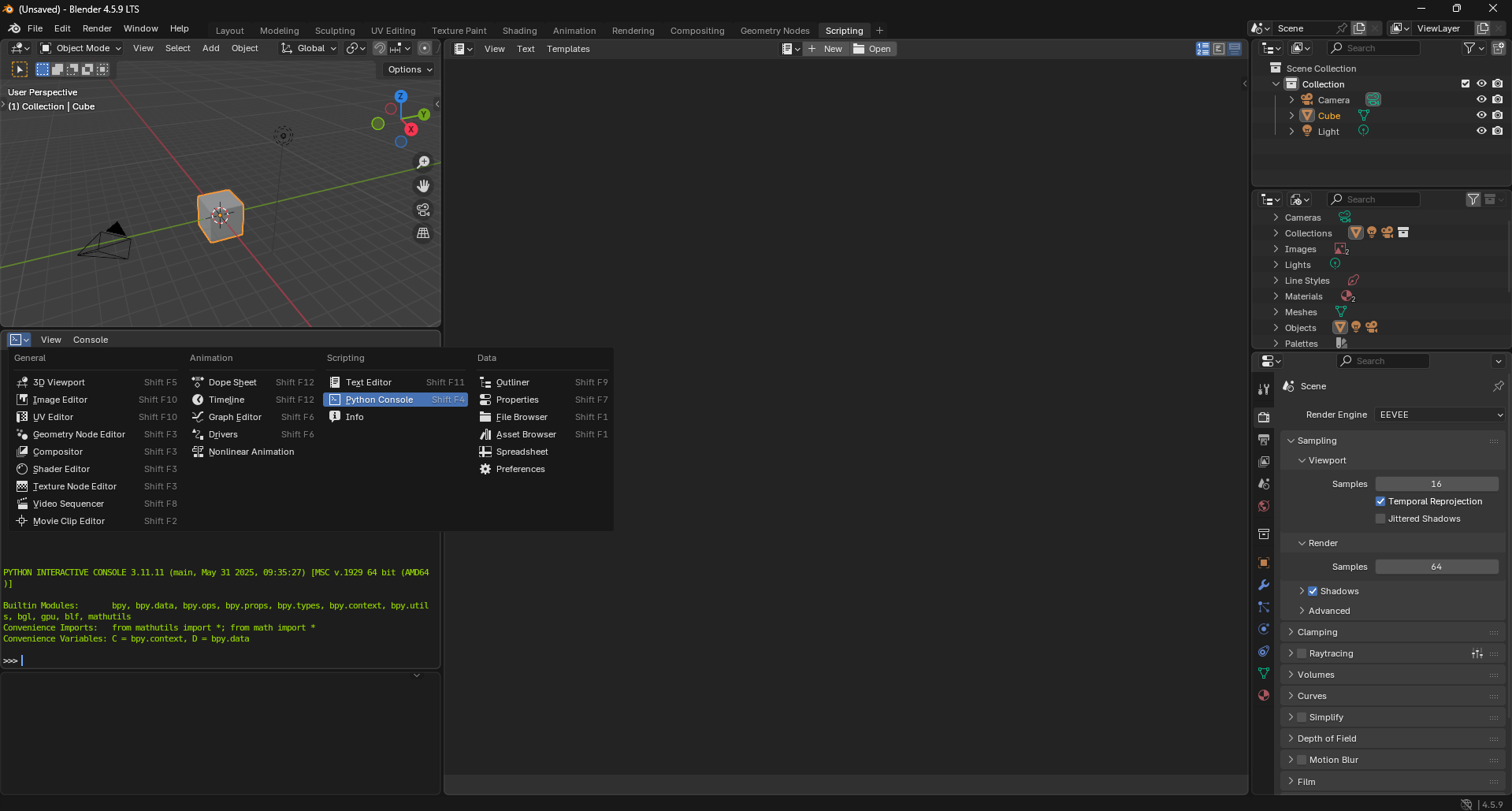1512x811 pixels.
Task: Open the Material properties tab
Action: [x=1264, y=695]
